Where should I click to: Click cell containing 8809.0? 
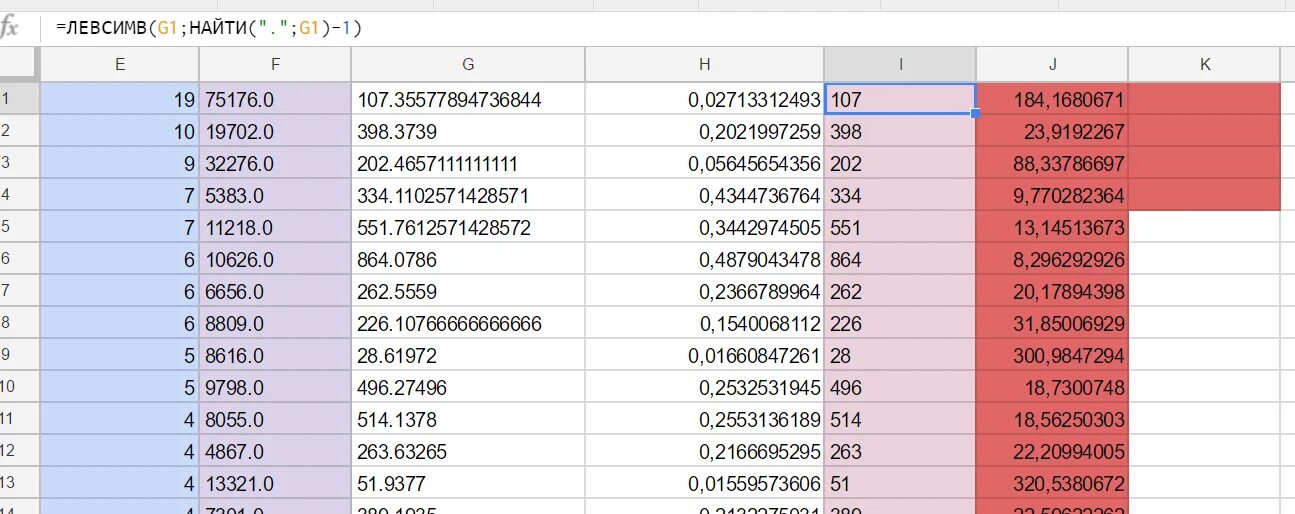click(275, 323)
